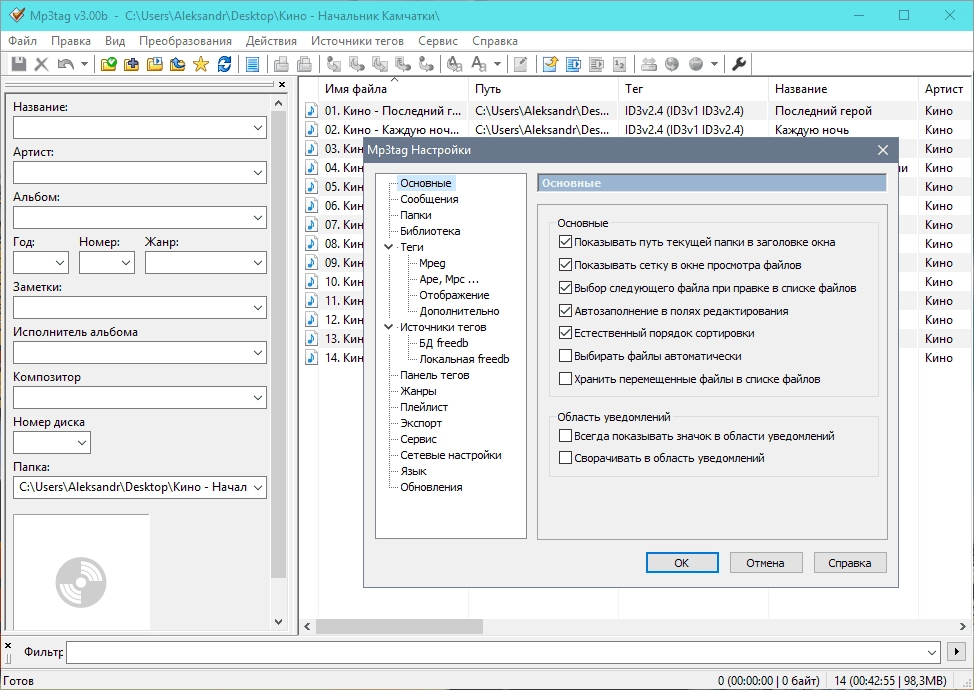Click the blue arrow folder icon beside the star
The height and width of the screenshot is (690, 974).
[x=178, y=64]
